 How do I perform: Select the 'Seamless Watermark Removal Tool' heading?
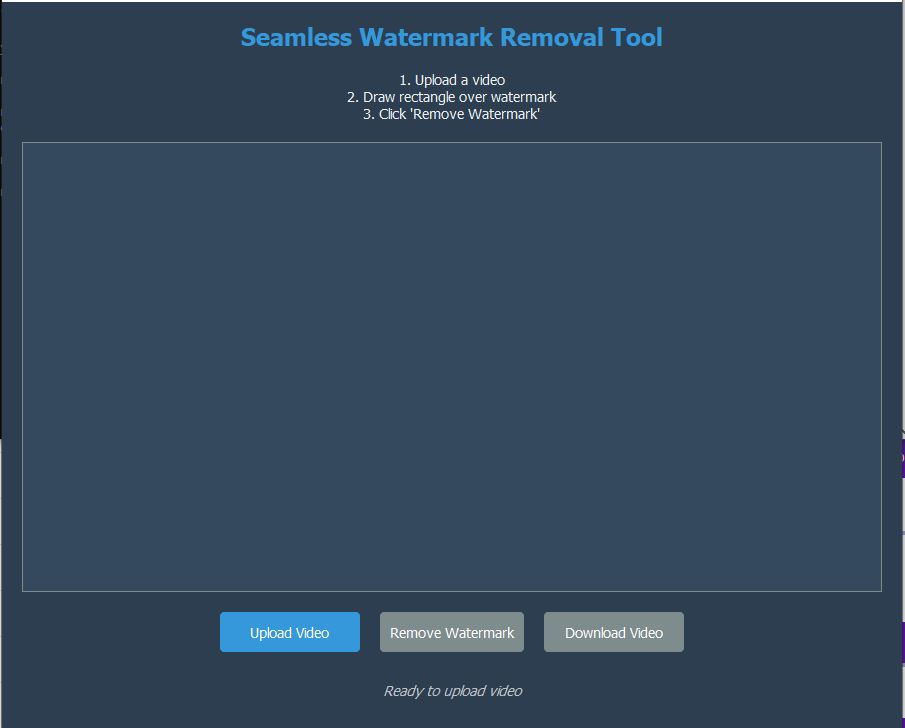[x=451, y=38]
